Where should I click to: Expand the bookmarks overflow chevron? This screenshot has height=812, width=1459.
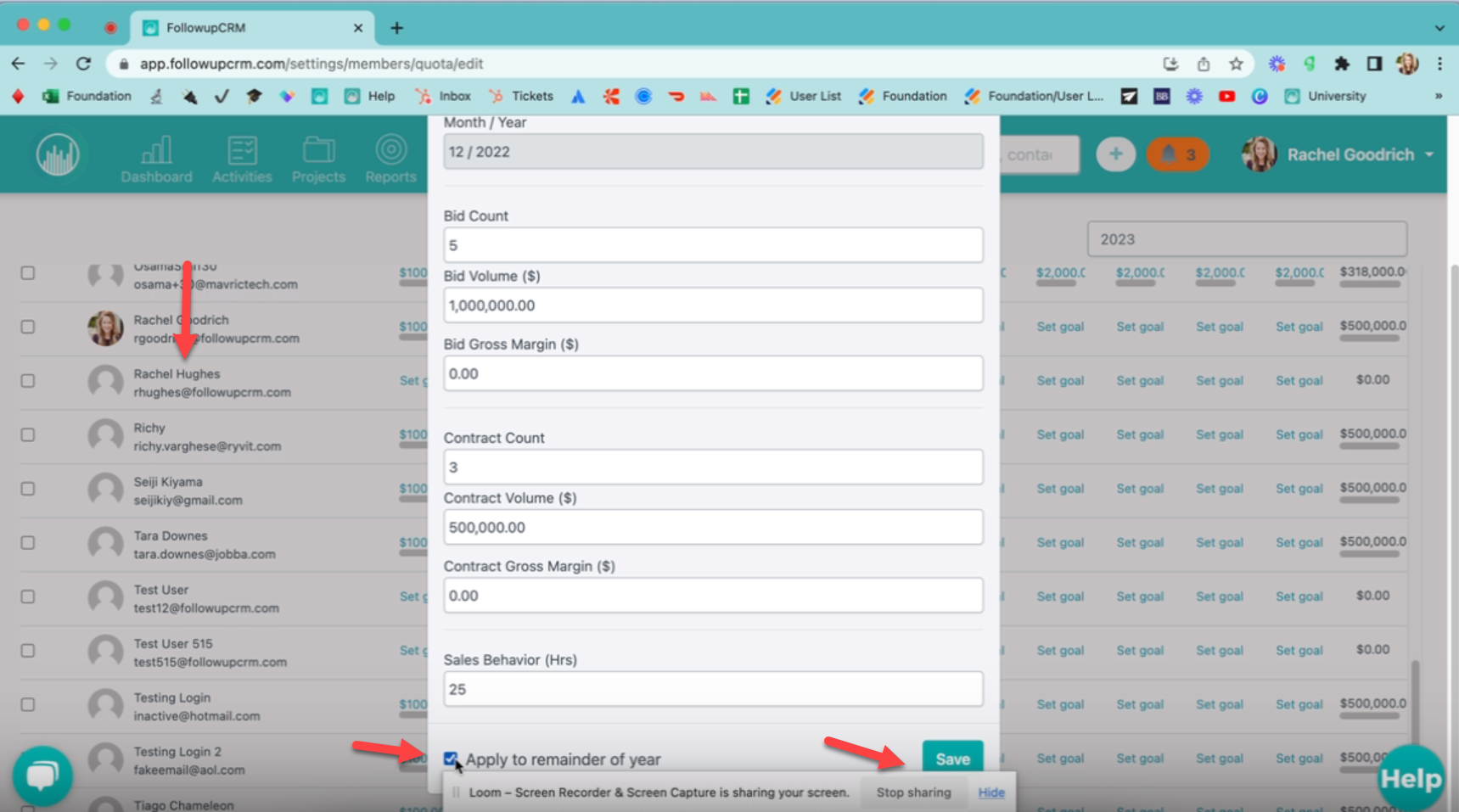[1438, 96]
